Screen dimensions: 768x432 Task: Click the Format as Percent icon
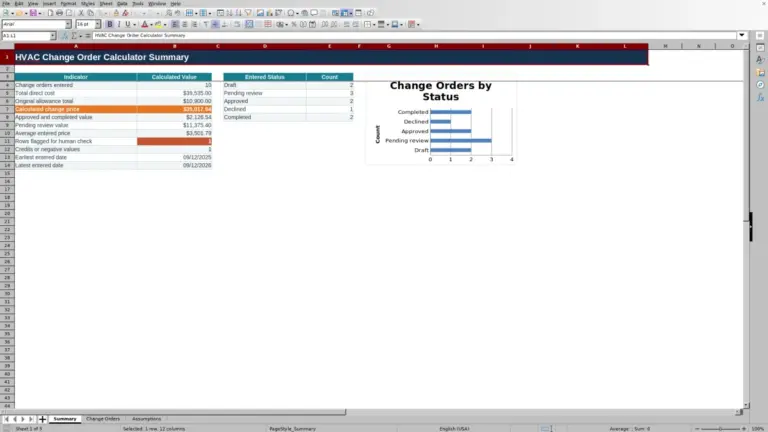click(294, 24)
